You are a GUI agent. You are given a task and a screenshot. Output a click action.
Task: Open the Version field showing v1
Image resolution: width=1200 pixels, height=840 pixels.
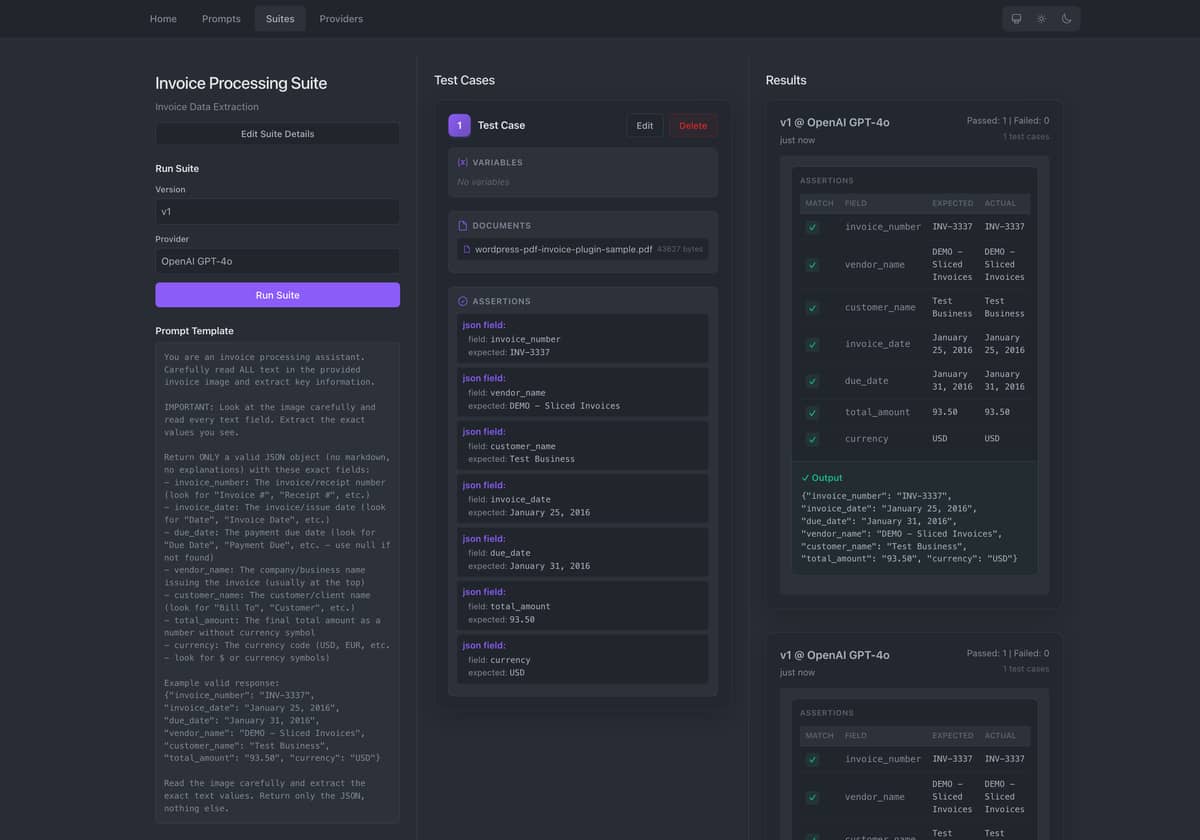pos(277,212)
